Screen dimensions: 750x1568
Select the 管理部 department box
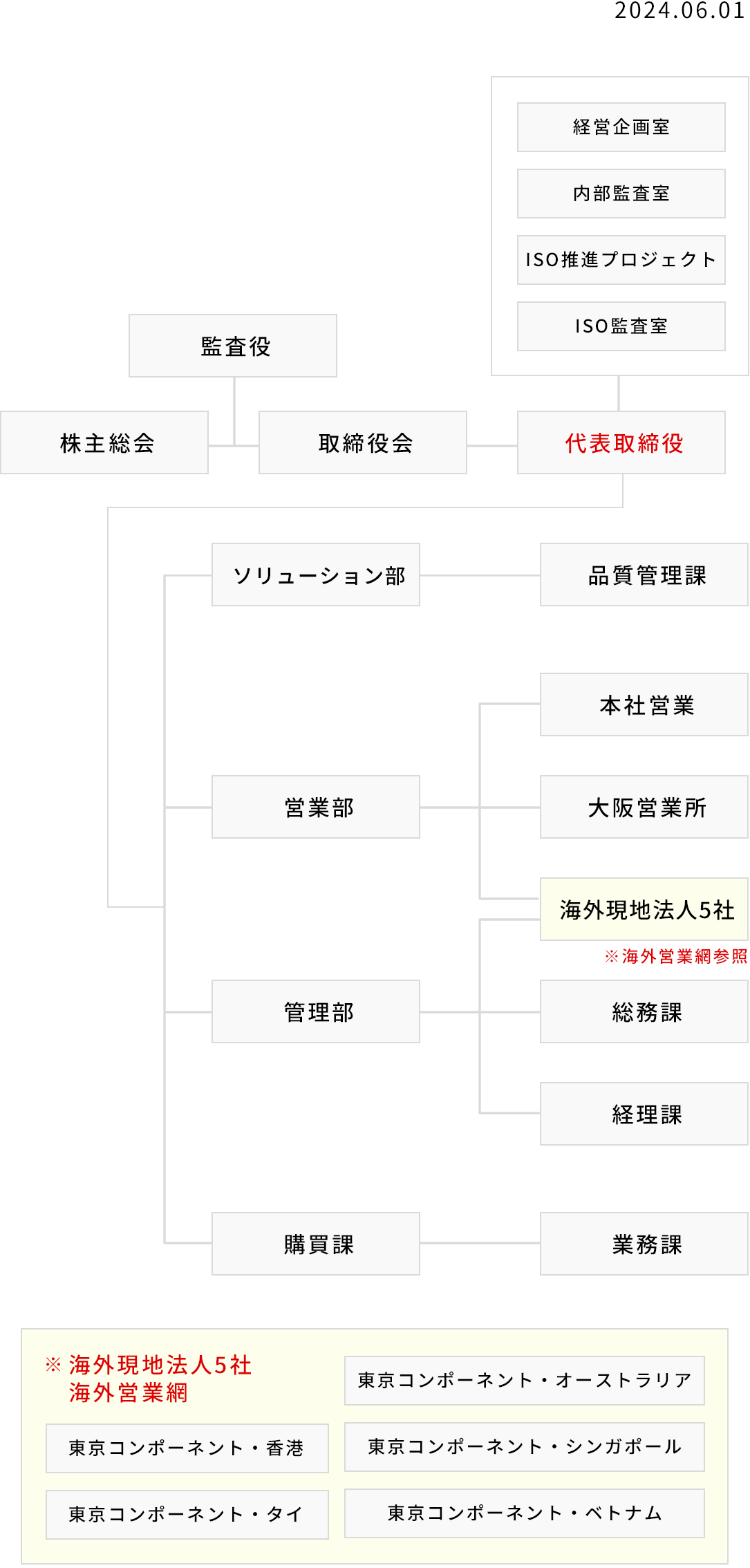pos(316,1011)
